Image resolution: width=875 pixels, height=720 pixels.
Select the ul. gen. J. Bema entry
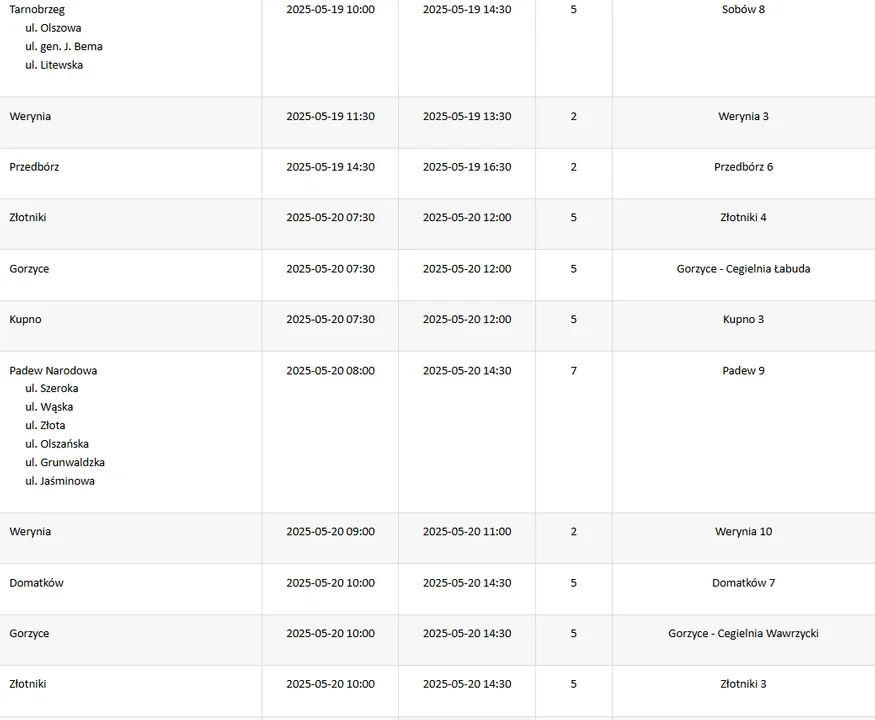pos(64,46)
